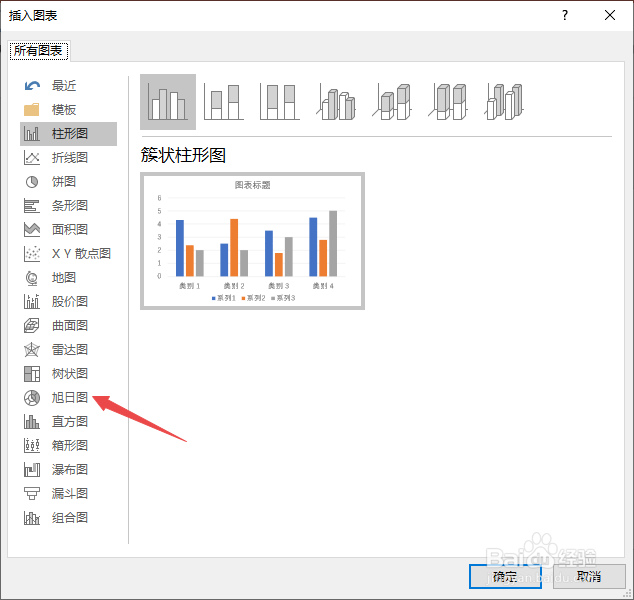Viewport: 634px width, 600px height.
Task: Choose 最近 in the chart category list
Action: click(63, 86)
